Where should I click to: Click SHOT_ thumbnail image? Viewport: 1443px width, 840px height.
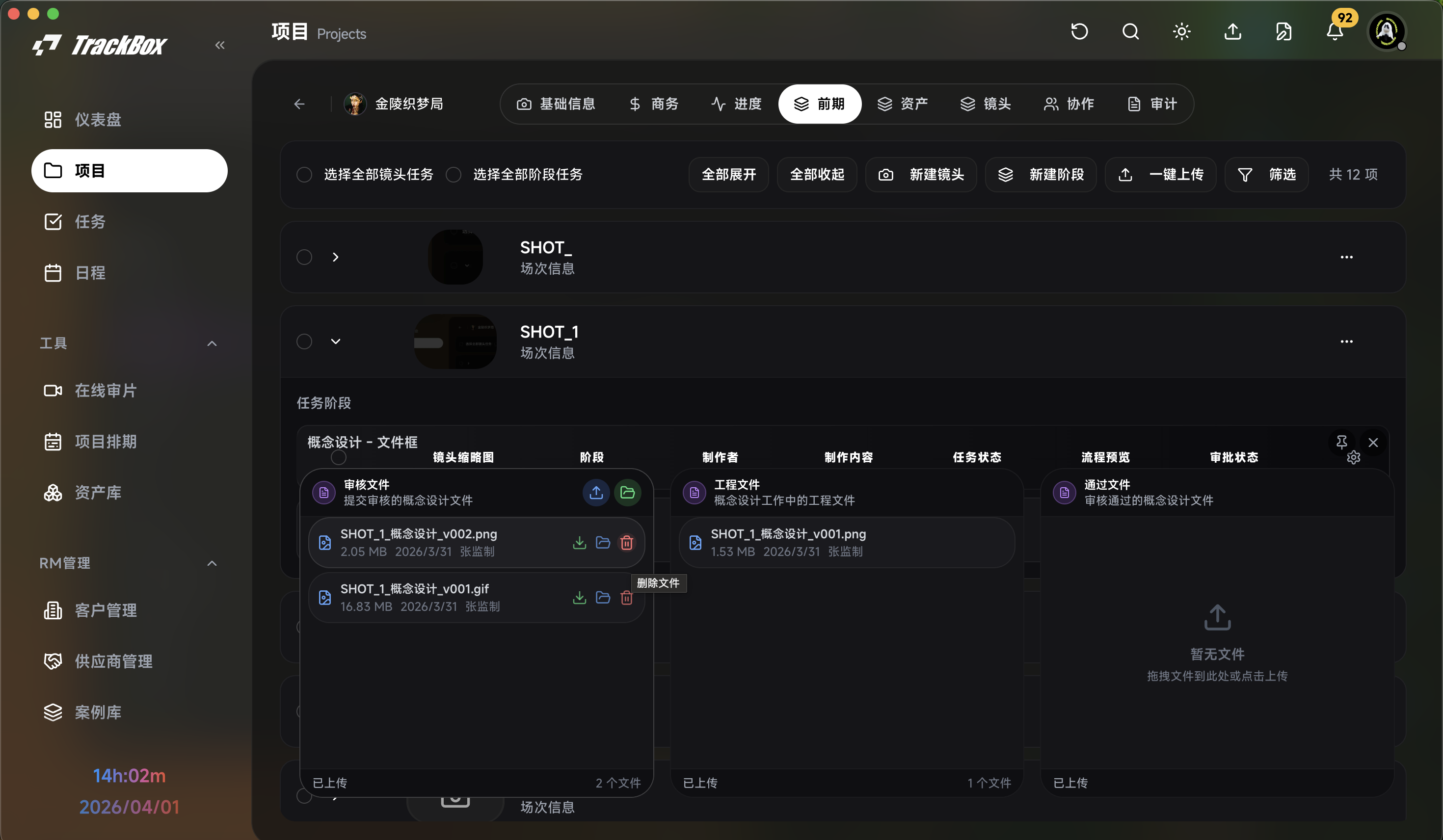pyautogui.click(x=455, y=257)
